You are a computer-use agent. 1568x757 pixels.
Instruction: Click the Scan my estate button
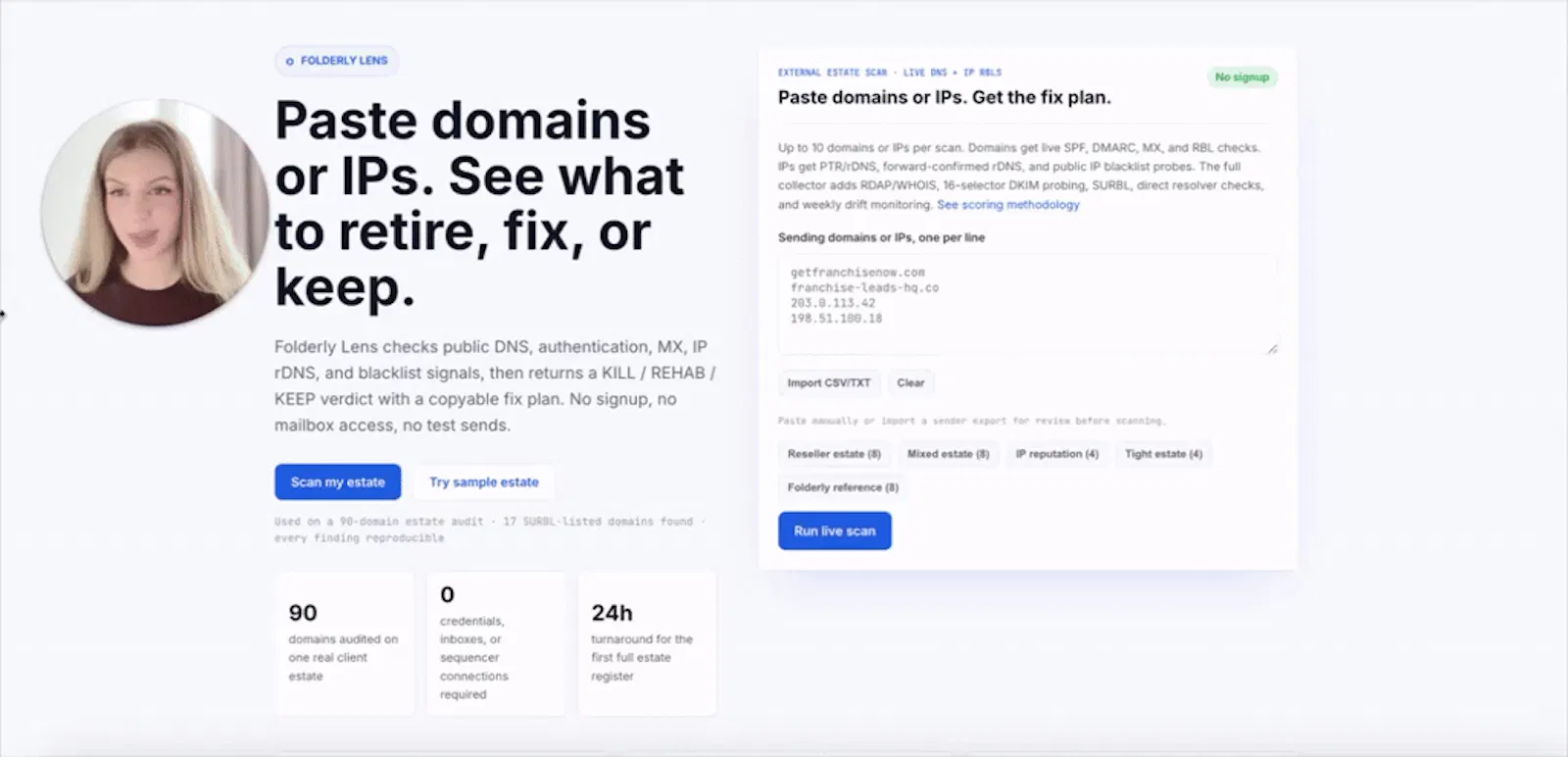tap(337, 481)
